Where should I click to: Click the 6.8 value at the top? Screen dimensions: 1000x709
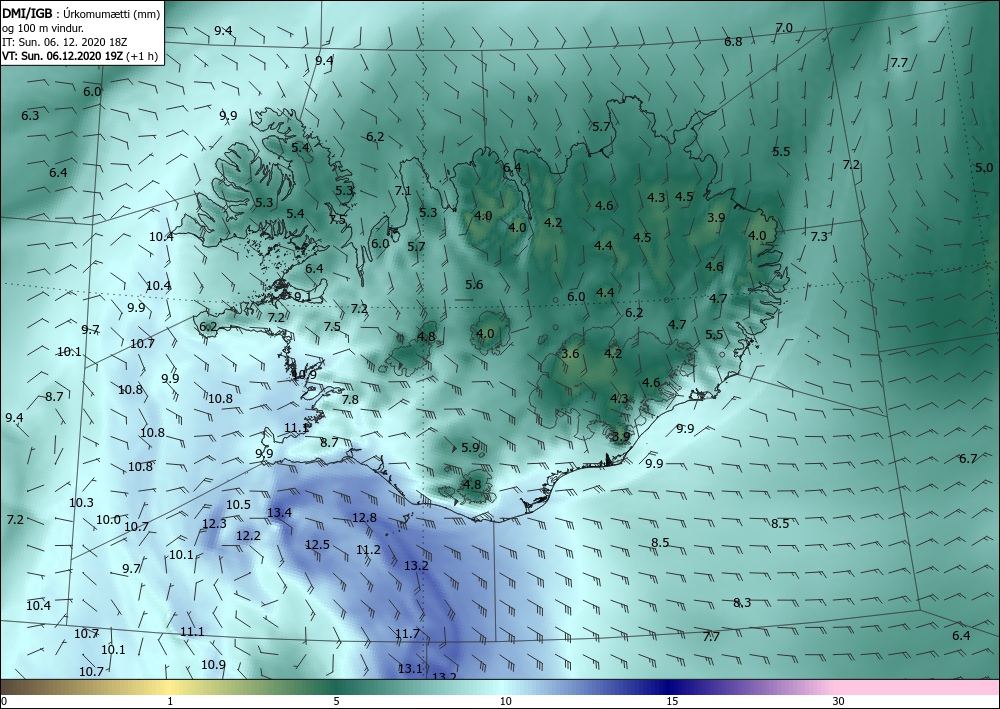733,42
